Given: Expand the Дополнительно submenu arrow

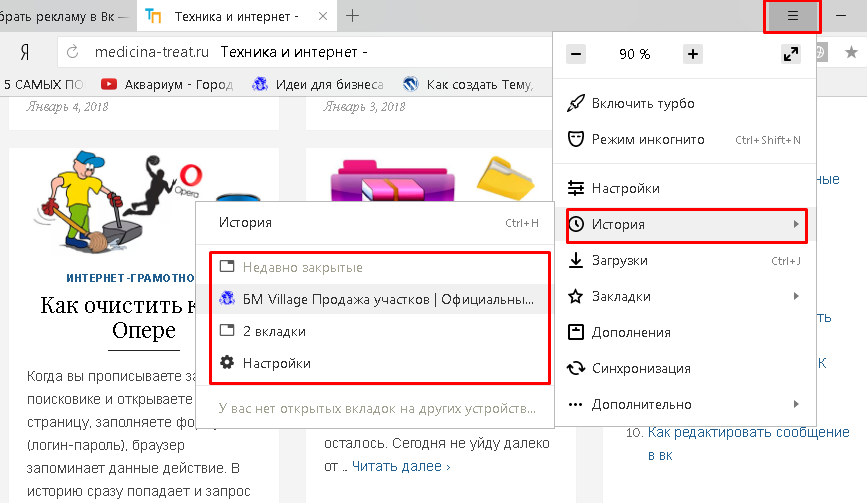Looking at the screenshot, I should tap(796, 404).
